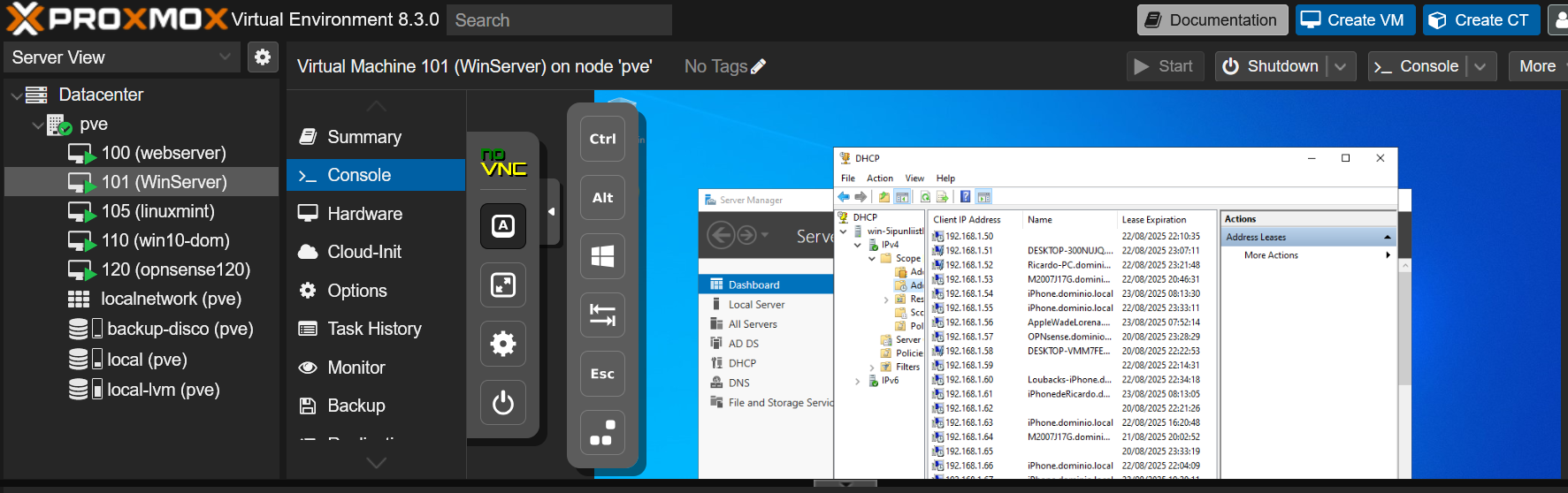Toggle noVNC extra keys panel
The image size is (1568, 493).
pyautogui.click(x=503, y=226)
